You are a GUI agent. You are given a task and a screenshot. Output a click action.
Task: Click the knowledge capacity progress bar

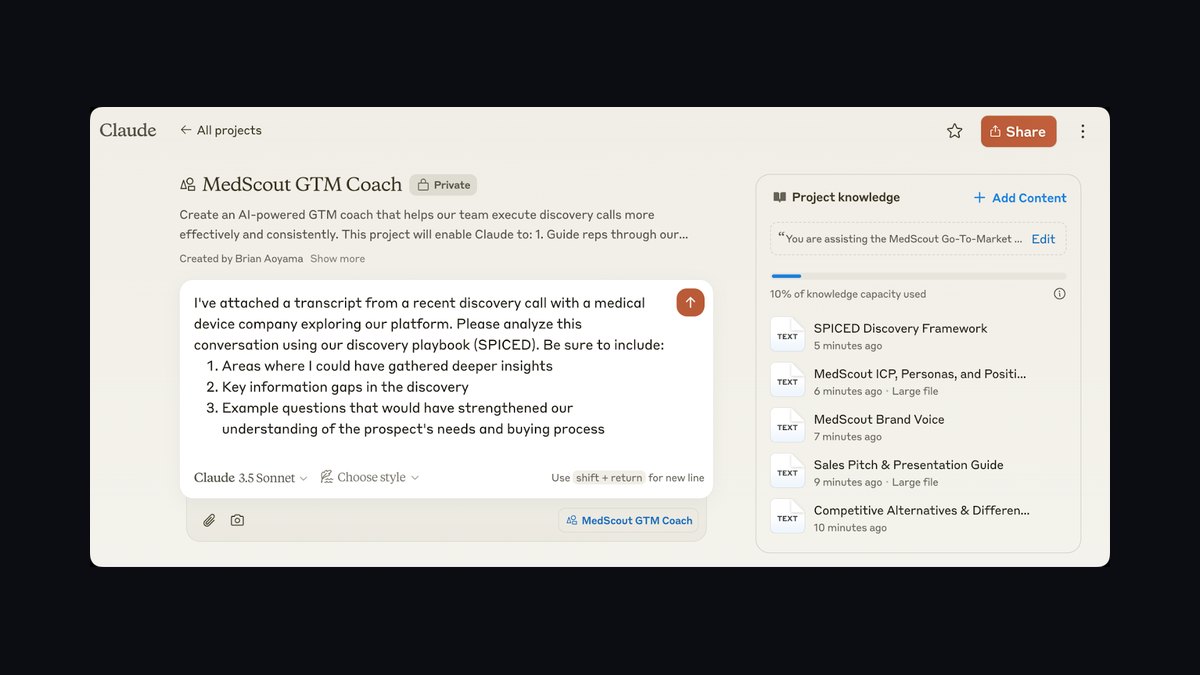(919, 276)
